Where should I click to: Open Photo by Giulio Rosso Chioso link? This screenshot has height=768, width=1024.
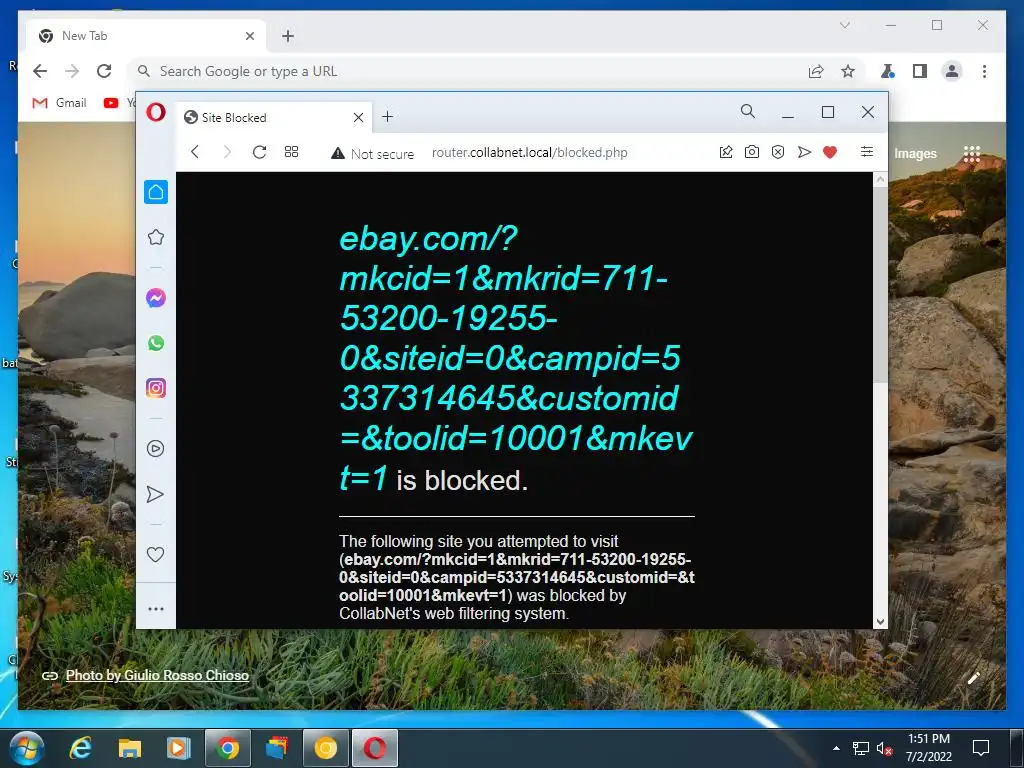point(157,675)
